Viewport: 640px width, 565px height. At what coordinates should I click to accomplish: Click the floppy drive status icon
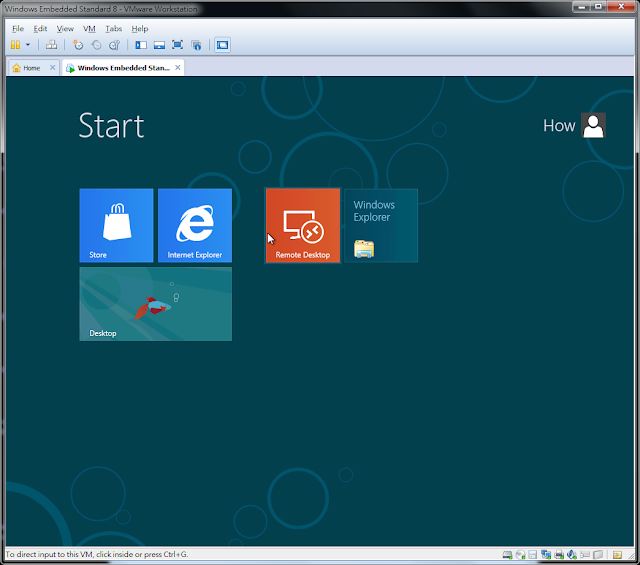click(533, 555)
